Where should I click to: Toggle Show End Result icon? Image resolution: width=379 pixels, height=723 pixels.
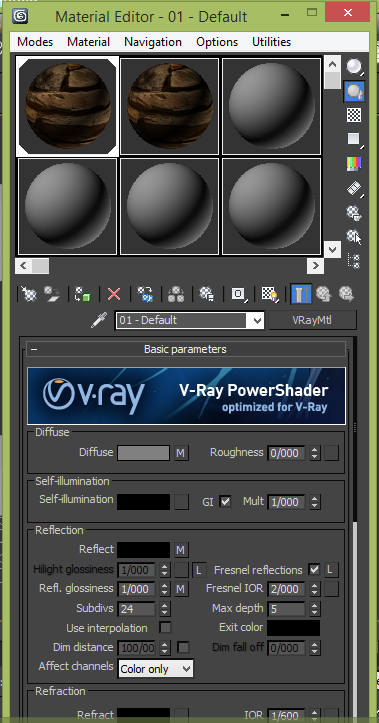(x=301, y=294)
